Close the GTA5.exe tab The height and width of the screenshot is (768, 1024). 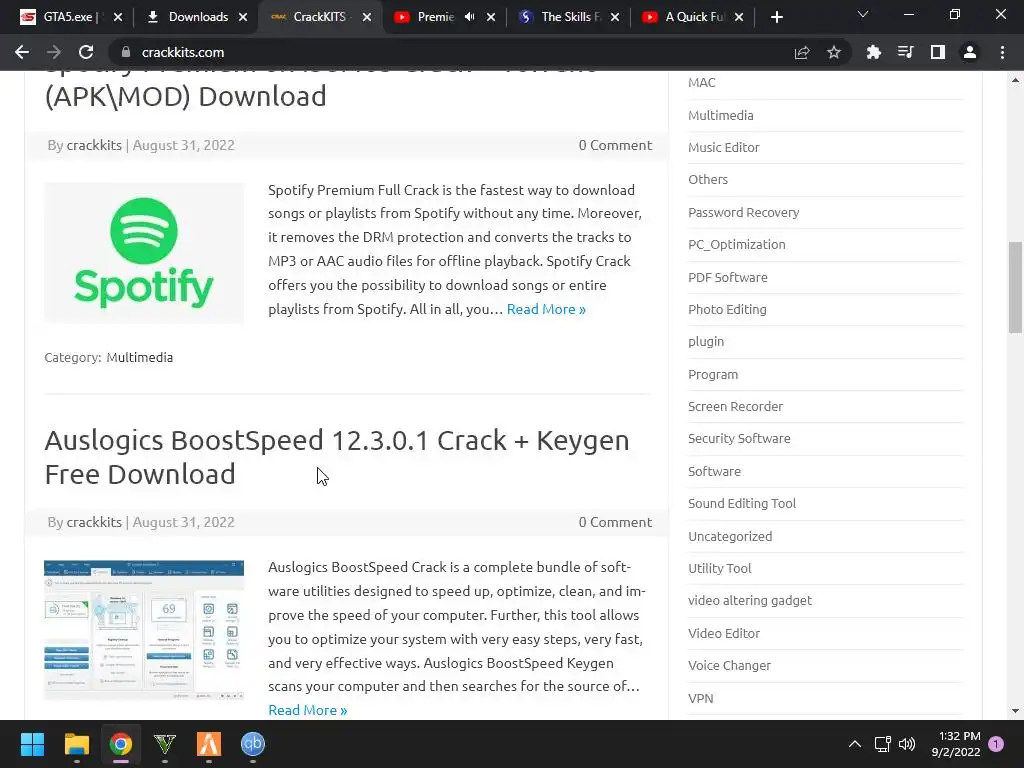coord(118,18)
